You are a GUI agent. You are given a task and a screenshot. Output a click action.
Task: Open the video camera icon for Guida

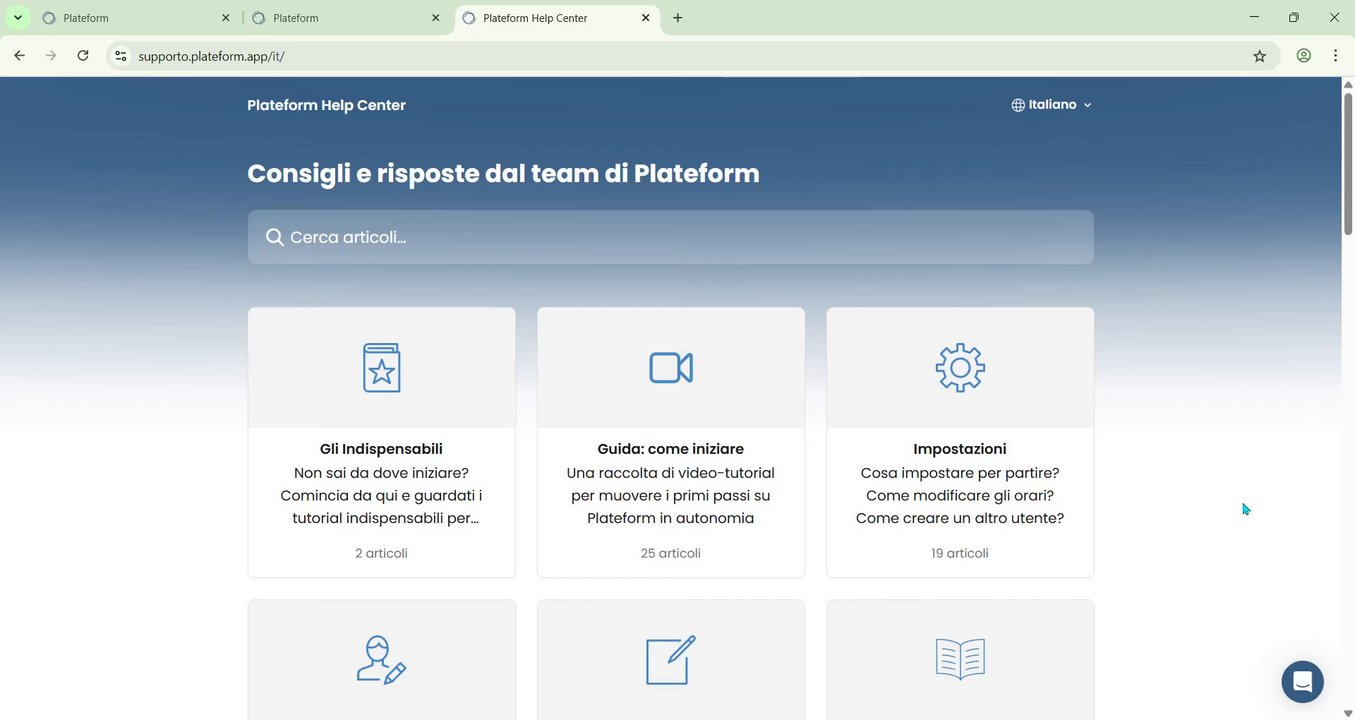tap(671, 368)
